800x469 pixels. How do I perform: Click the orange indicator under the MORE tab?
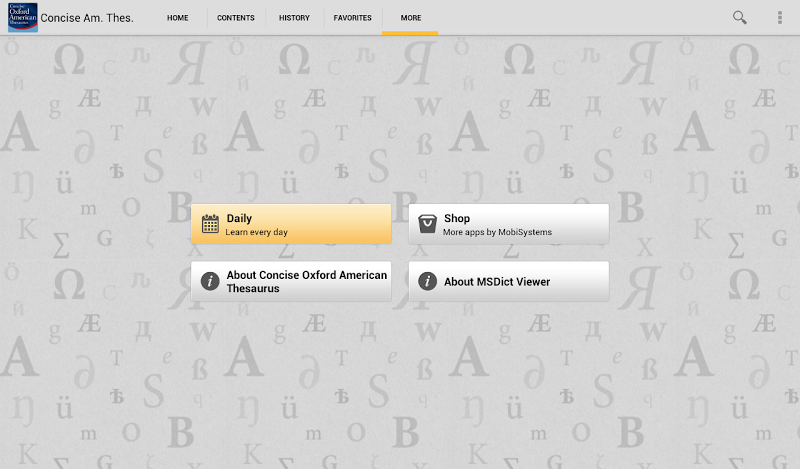pos(410,33)
